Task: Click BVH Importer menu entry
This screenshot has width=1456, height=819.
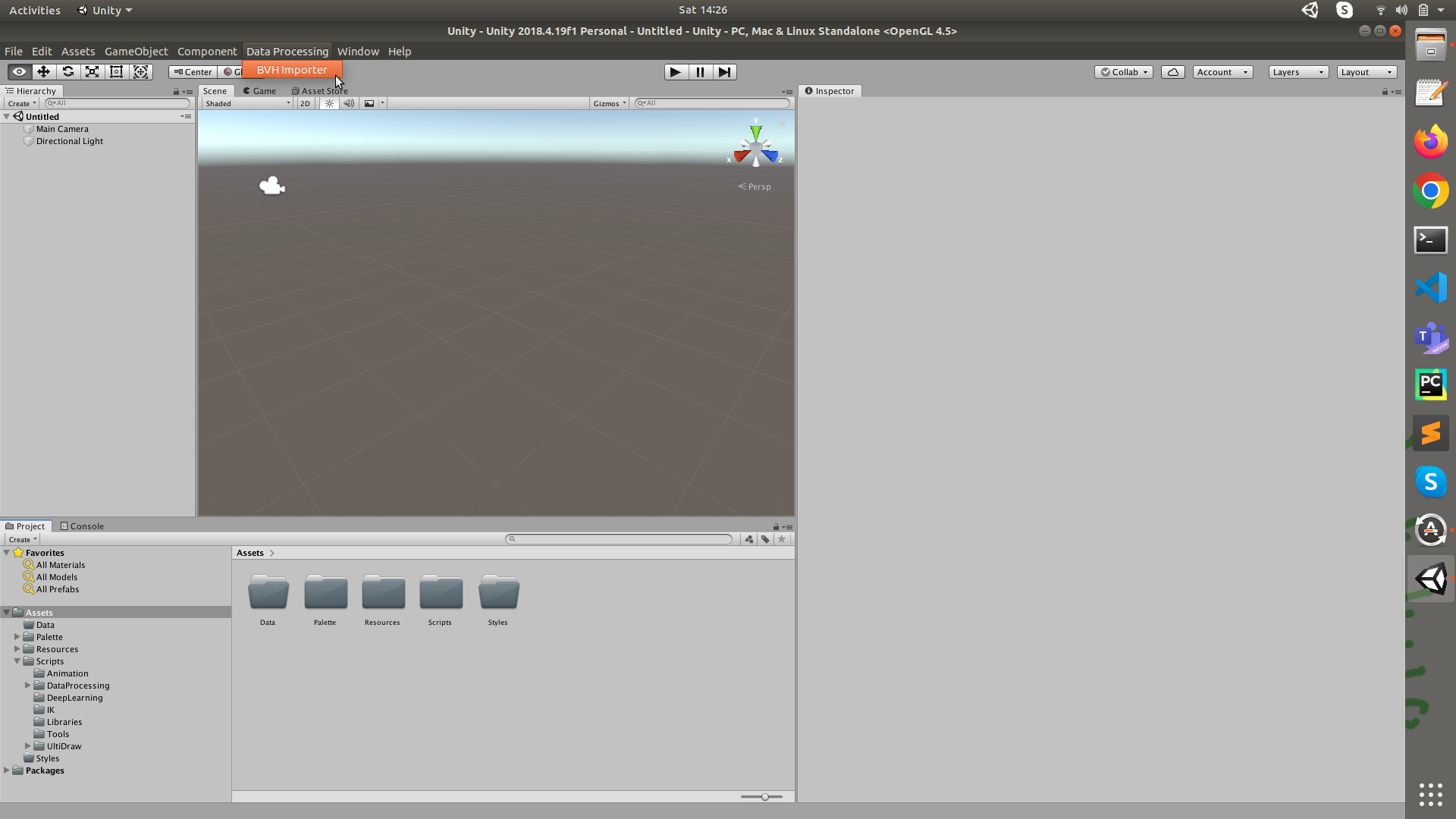Action: coord(292,70)
